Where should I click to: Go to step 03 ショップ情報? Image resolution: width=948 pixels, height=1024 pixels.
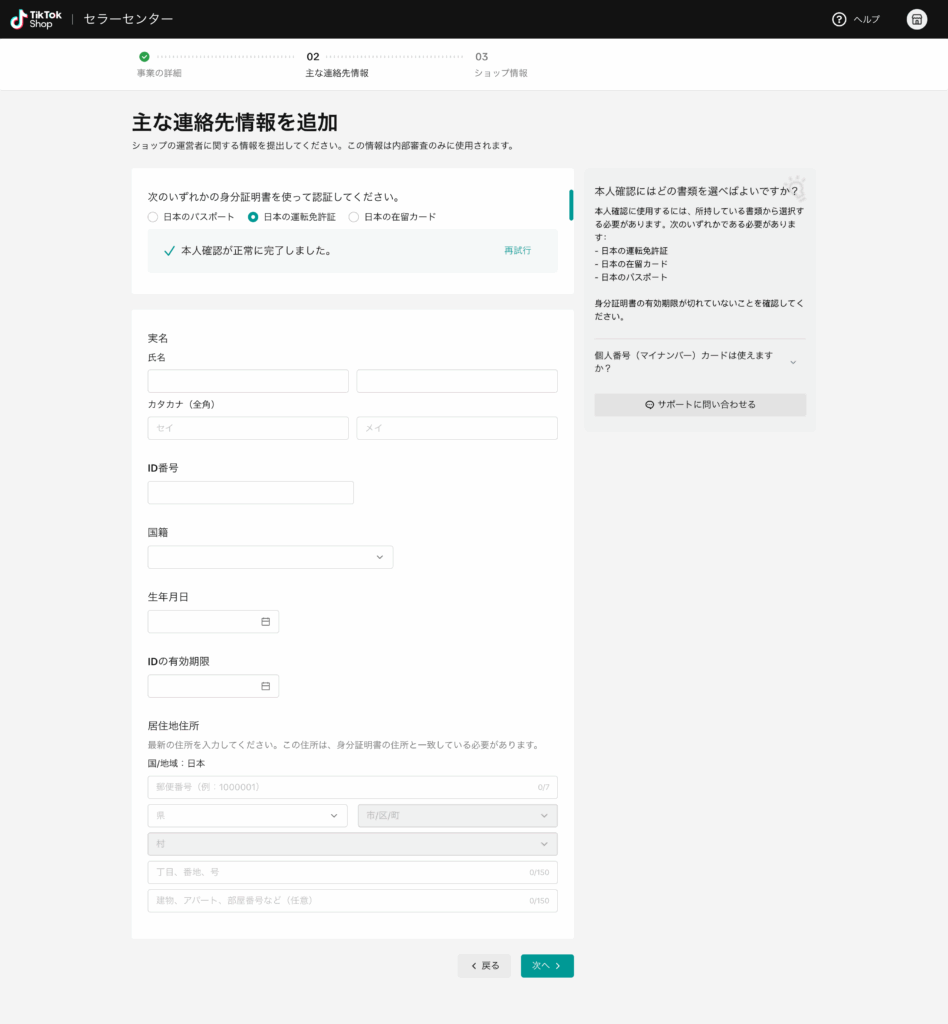point(499,65)
